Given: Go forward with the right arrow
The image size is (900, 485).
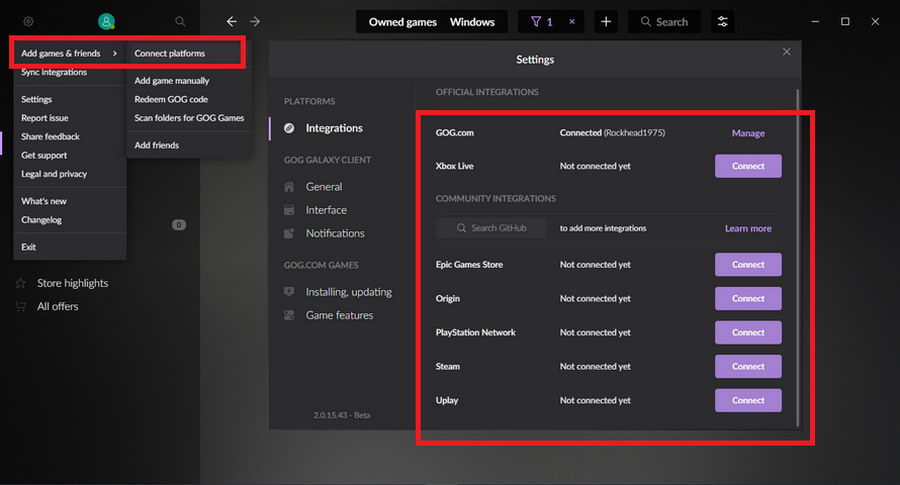Looking at the screenshot, I should pos(255,21).
